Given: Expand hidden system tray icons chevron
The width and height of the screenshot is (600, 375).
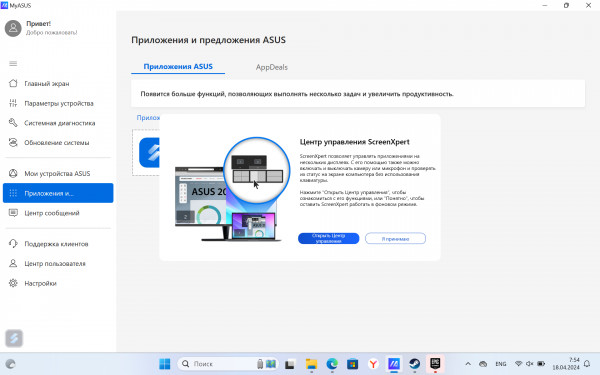Looking at the screenshot, I should [x=468, y=364].
